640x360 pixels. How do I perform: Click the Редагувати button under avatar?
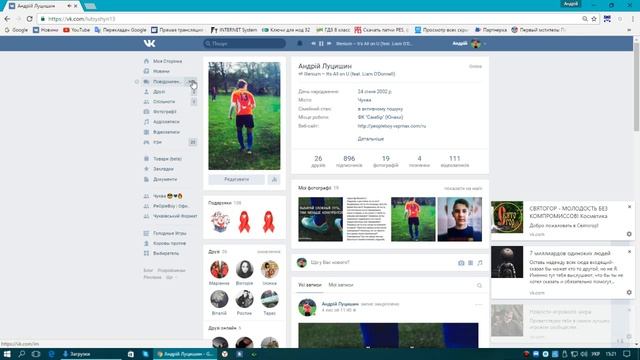(x=236, y=179)
